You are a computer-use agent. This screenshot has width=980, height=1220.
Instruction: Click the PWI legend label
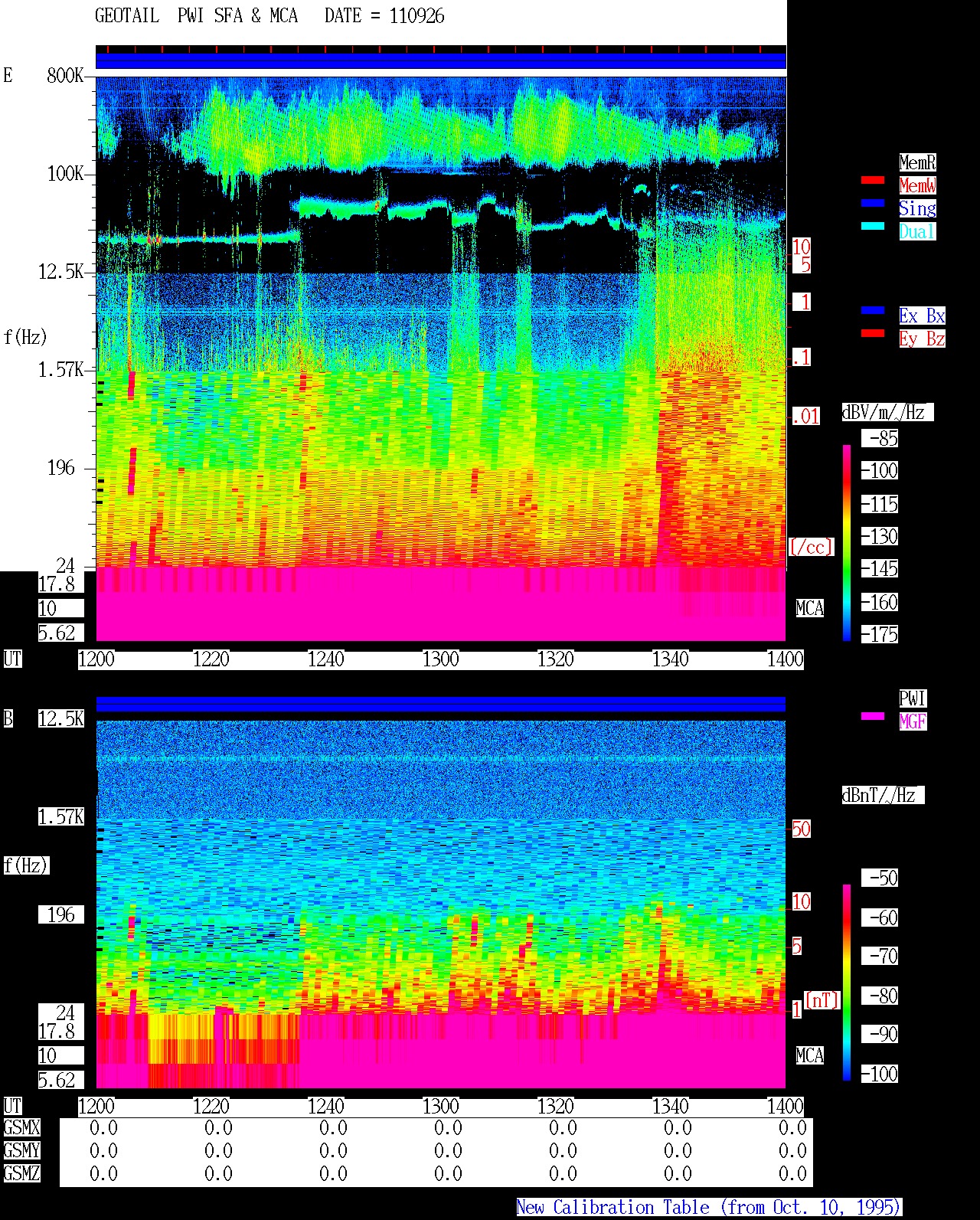pyautogui.click(x=913, y=698)
